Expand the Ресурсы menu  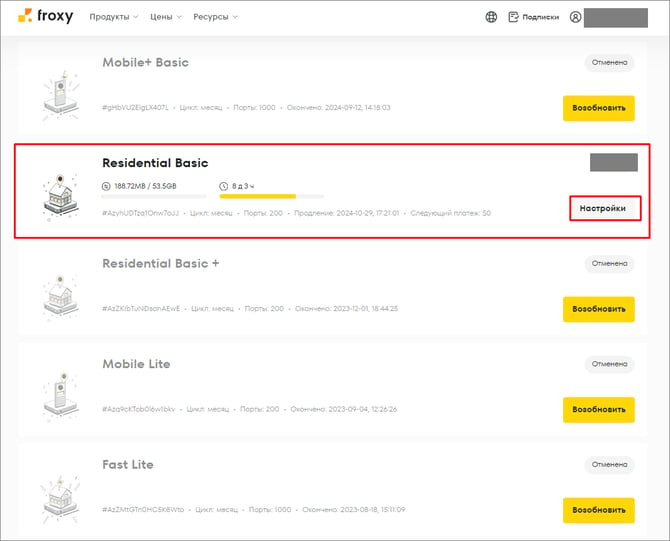coord(215,17)
